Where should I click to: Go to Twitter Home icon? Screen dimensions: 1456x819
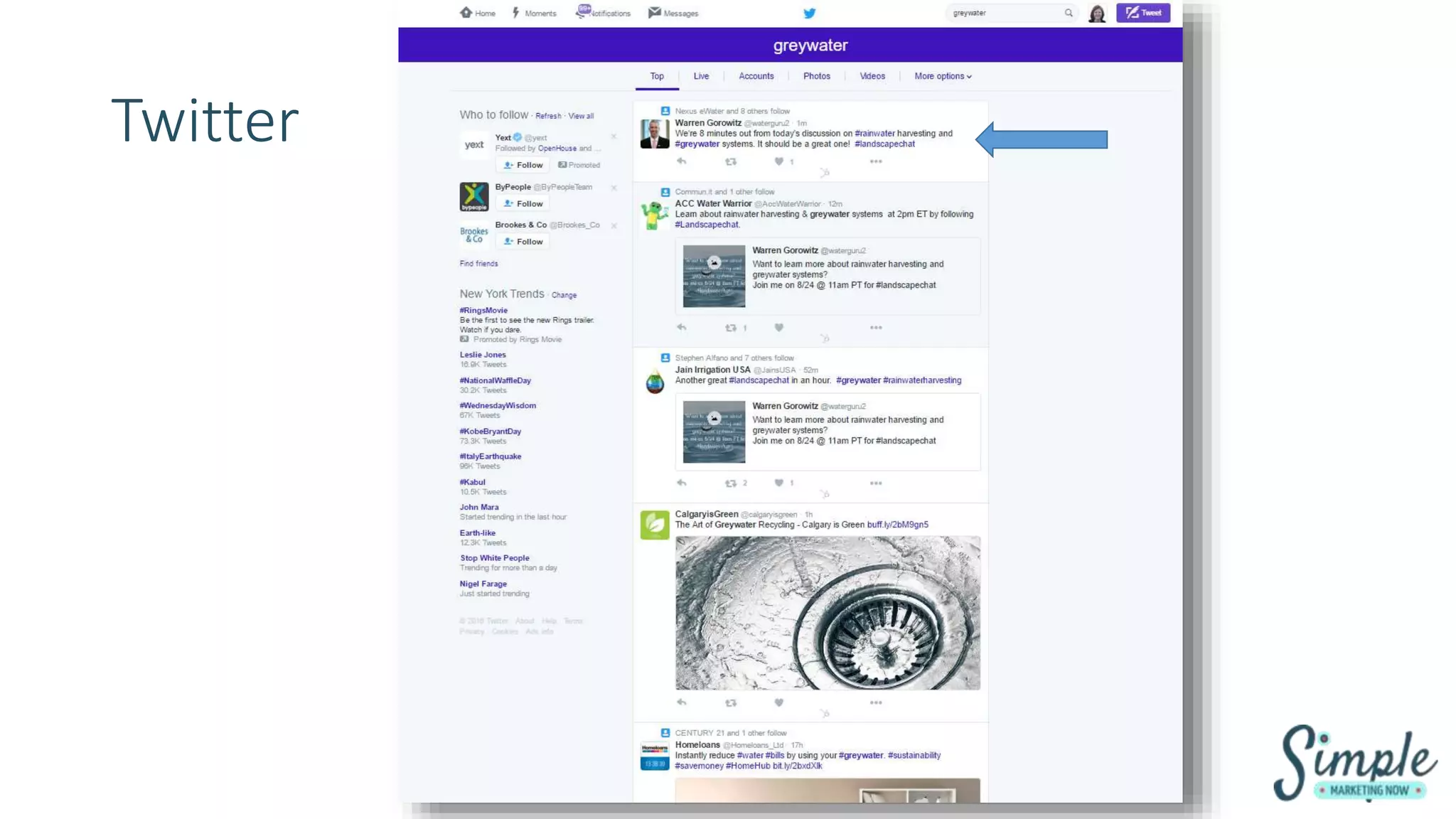[x=466, y=12]
